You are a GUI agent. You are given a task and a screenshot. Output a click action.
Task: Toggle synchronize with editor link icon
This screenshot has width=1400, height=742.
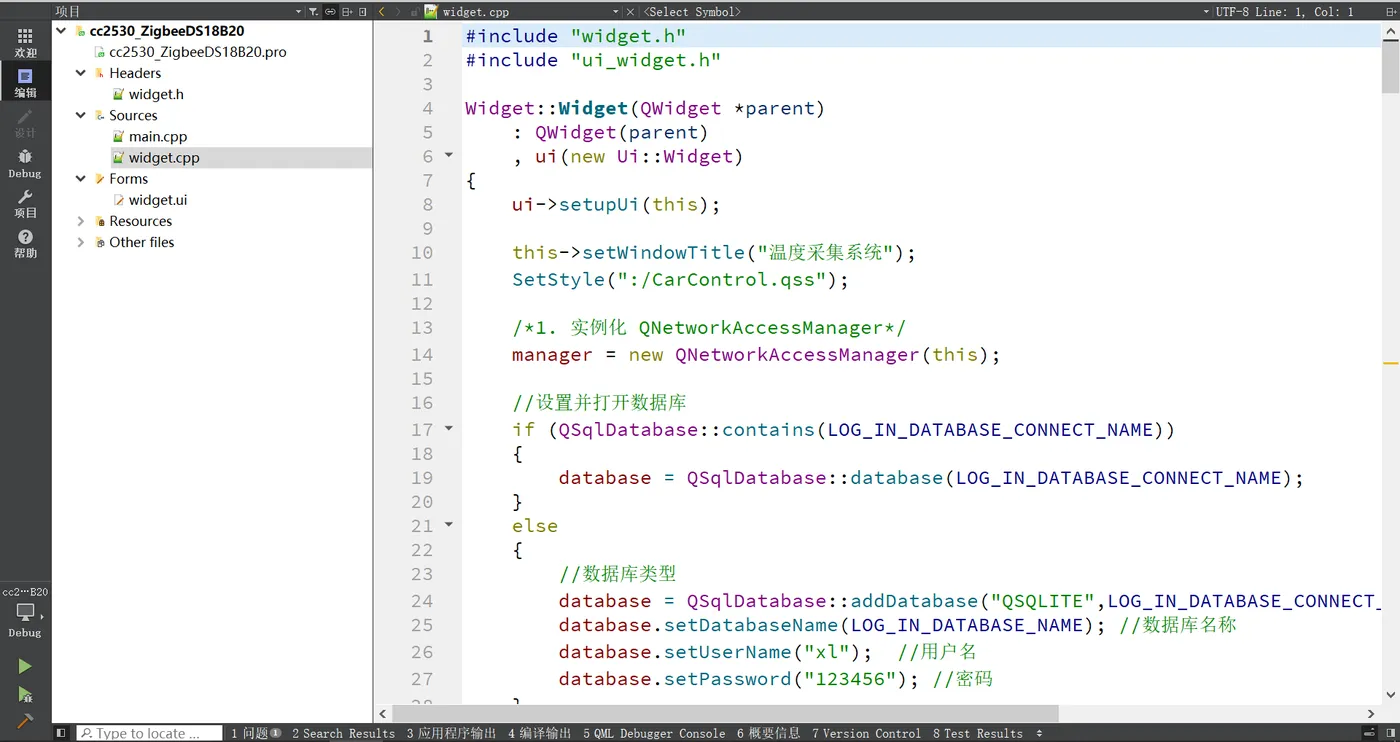(x=330, y=12)
